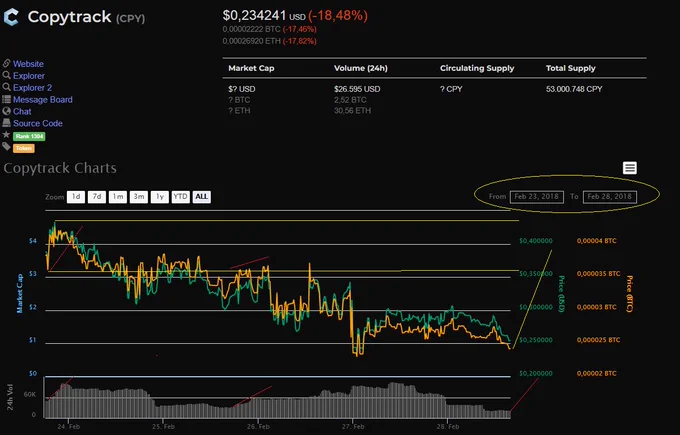
Task: Click the 0,00004 BTC axis value
Action: click(596, 241)
